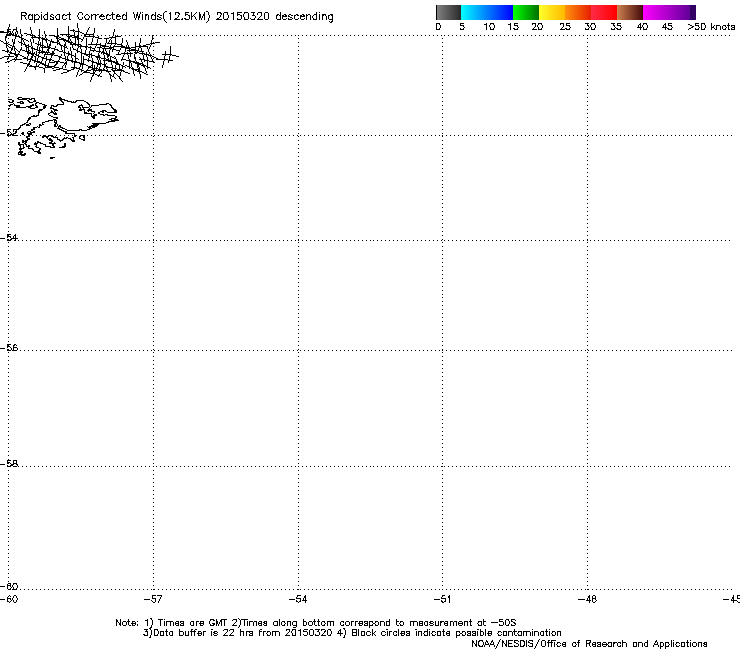Image resolution: width=740 pixels, height=650 pixels.
Task: Click the '-54' longitude label on bottom axis
Action: coord(298,599)
